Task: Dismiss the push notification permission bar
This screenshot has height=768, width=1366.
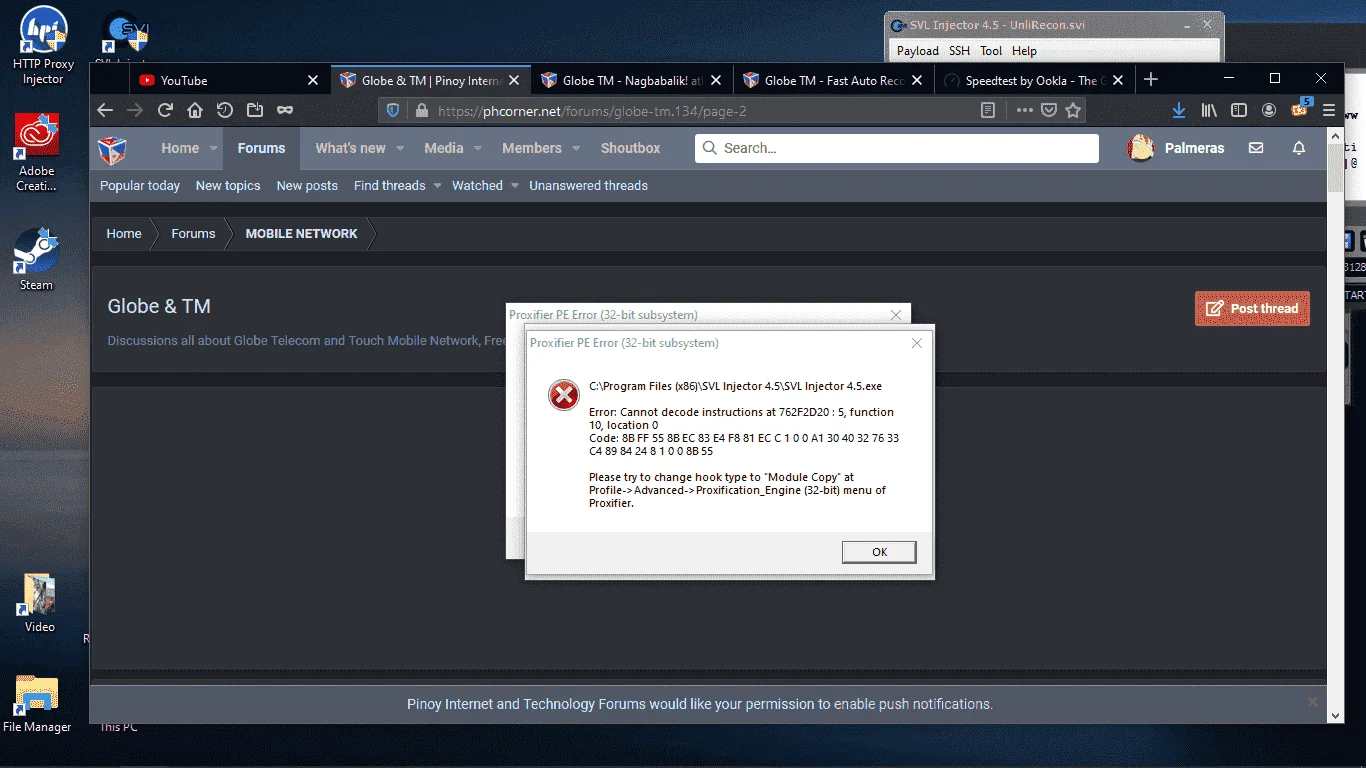Action: coord(1313,703)
